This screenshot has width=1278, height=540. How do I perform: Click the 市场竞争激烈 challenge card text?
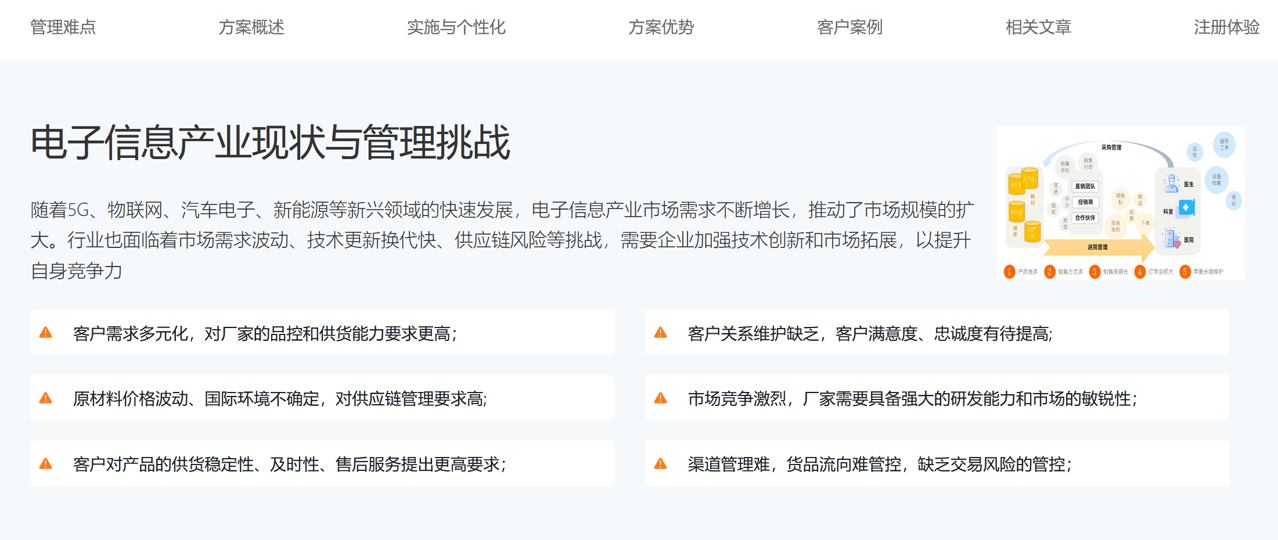tap(912, 398)
